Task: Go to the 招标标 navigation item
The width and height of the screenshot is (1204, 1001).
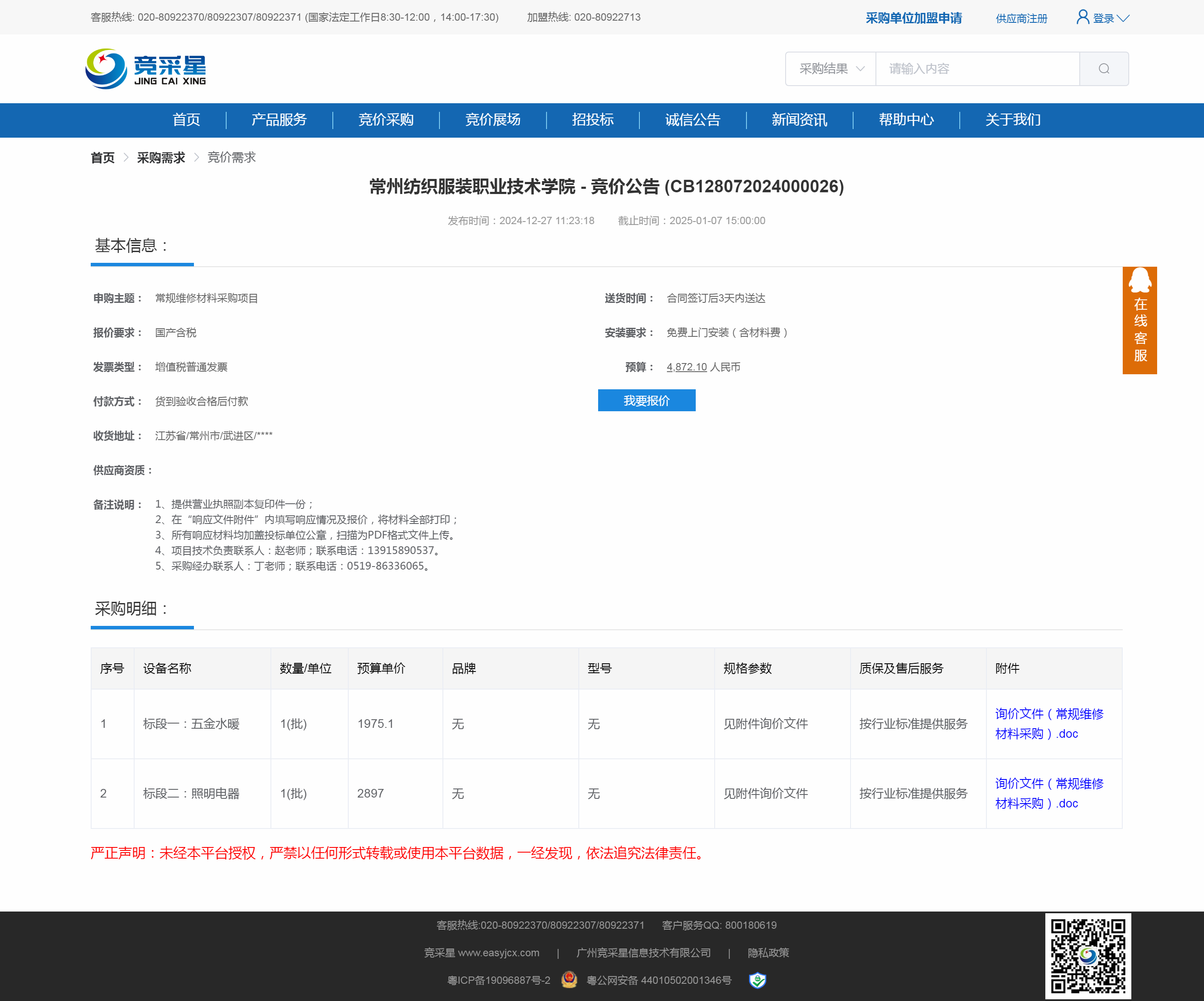Action: (x=592, y=120)
